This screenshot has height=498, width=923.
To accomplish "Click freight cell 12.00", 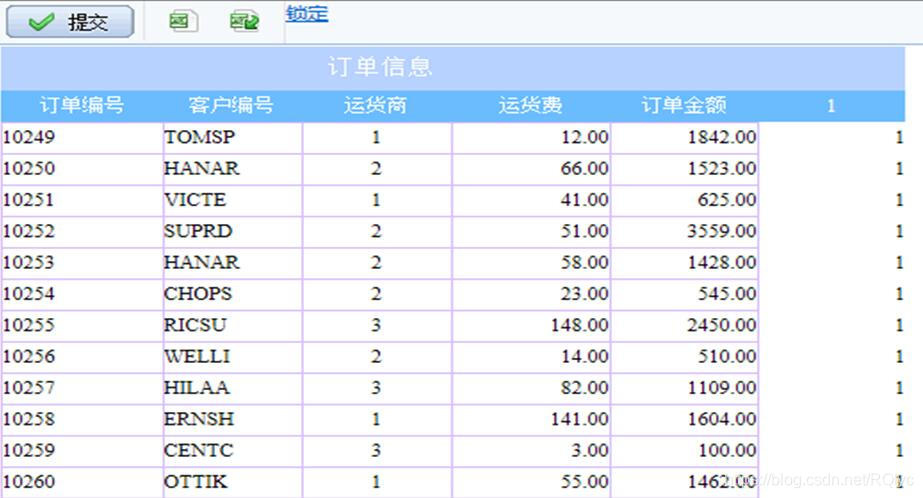I will pos(532,138).
